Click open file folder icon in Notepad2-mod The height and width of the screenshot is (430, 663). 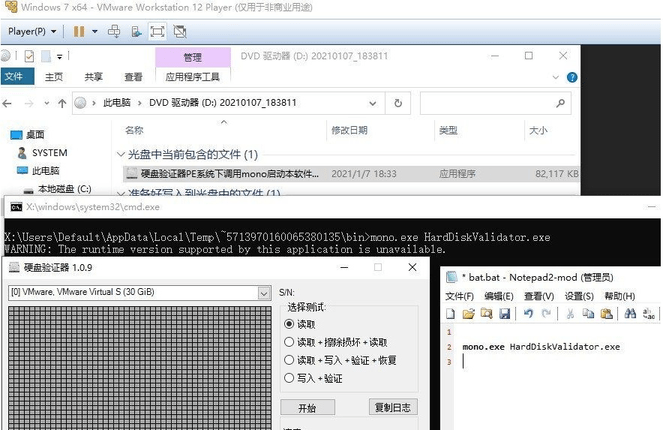point(468,314)
